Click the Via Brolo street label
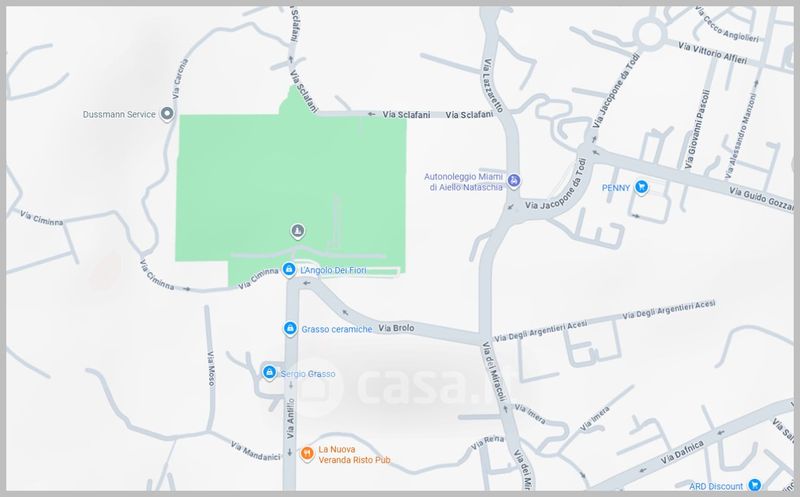Screen dimensions: 800x497 click(396, 328)
